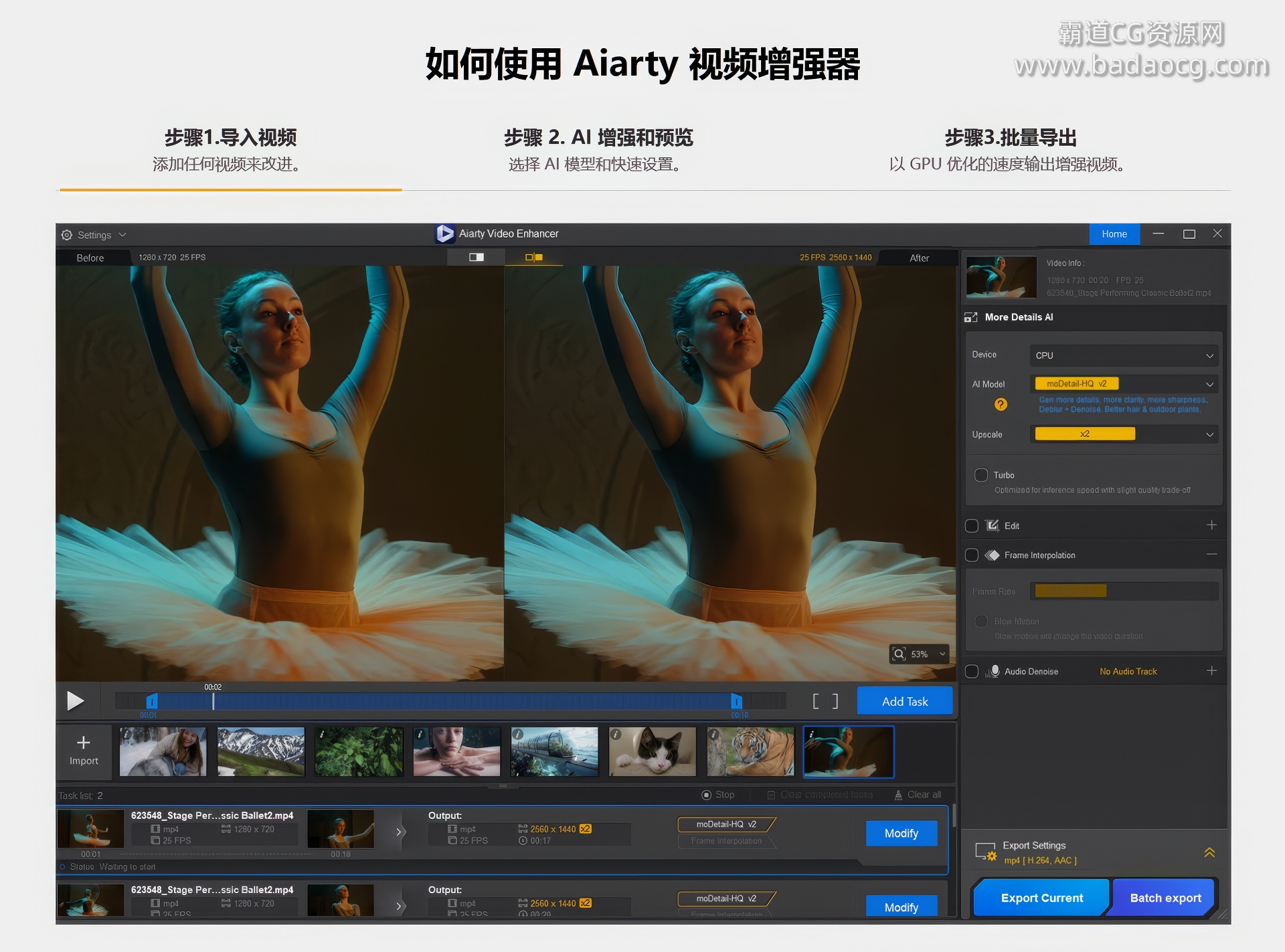Click the task list vertical scrollbar

click(954, 816)
